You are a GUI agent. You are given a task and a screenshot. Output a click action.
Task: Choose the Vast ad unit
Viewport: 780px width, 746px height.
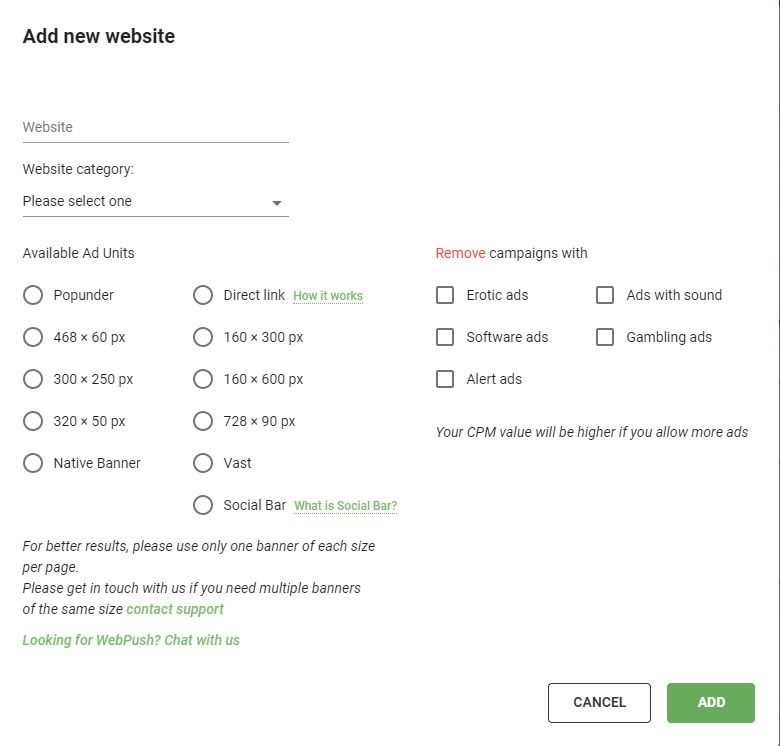[x=203, y=463]
